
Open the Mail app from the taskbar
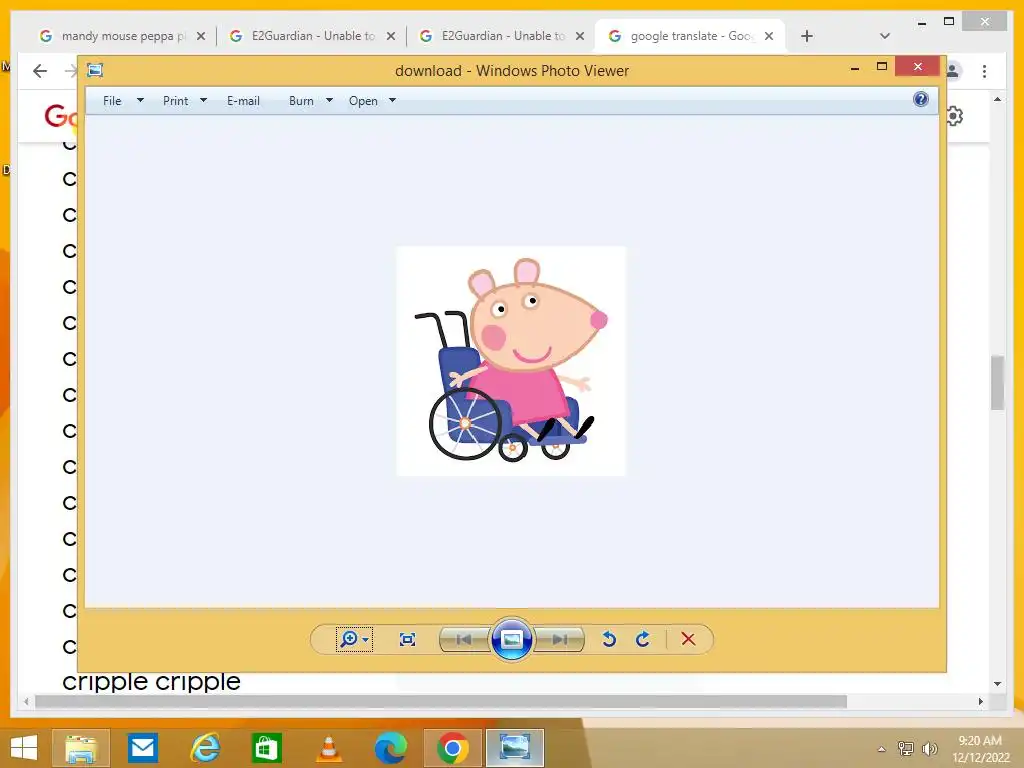pos(143,748)
